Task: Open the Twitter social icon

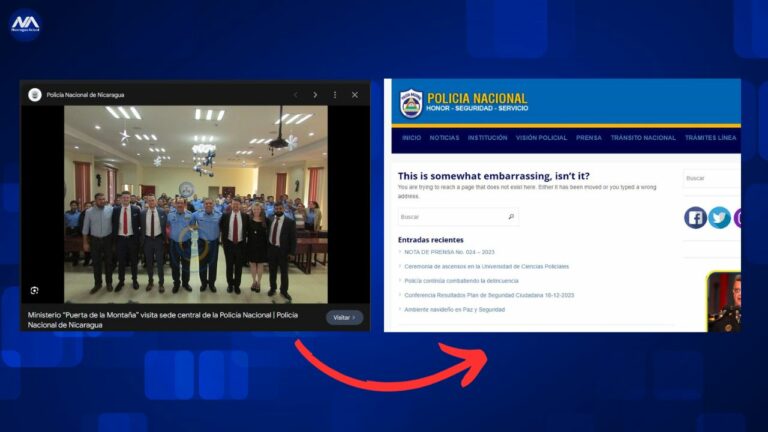Action: click(x=719, y=217)
